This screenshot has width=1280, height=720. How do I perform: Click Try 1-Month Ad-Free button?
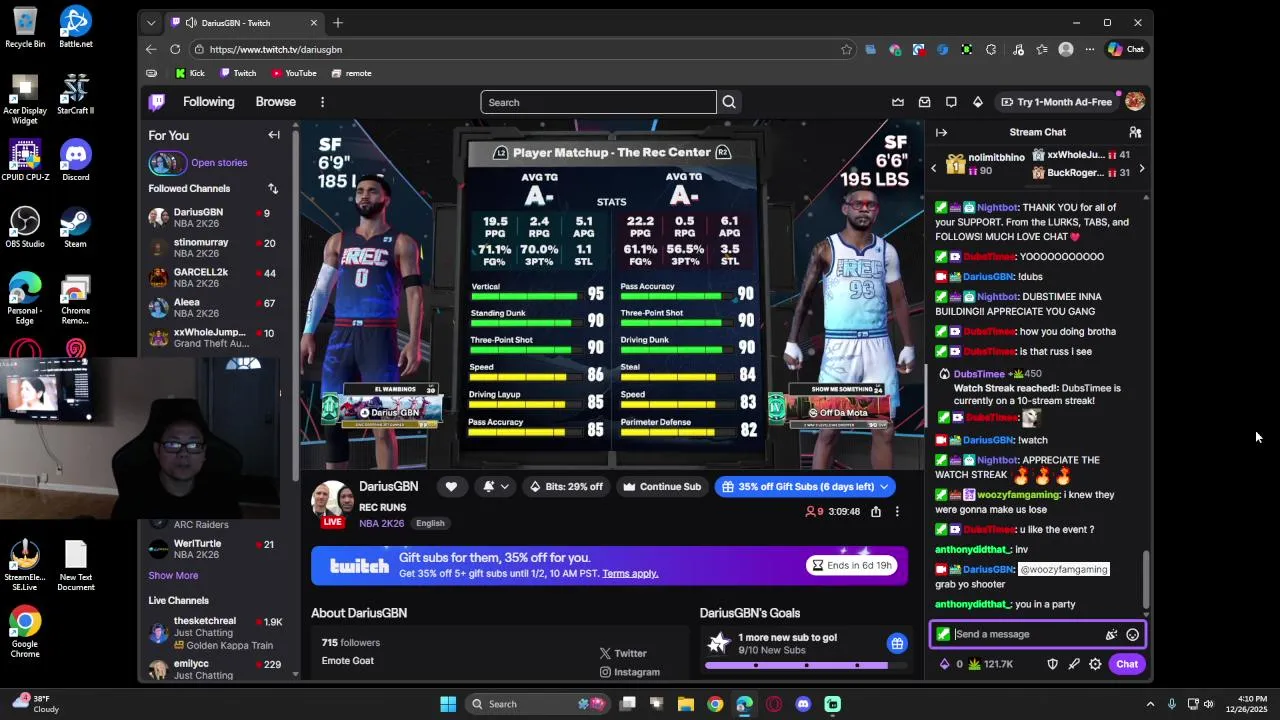click(1056, 102)
